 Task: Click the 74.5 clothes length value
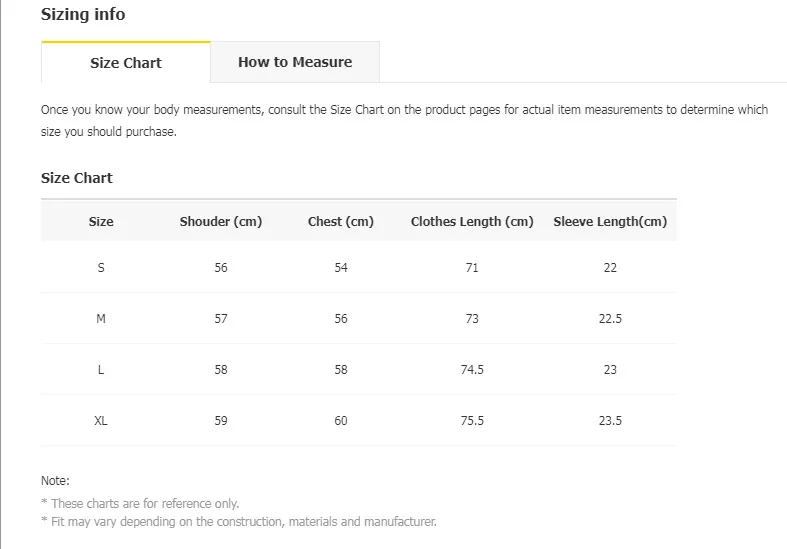[472, 370]
